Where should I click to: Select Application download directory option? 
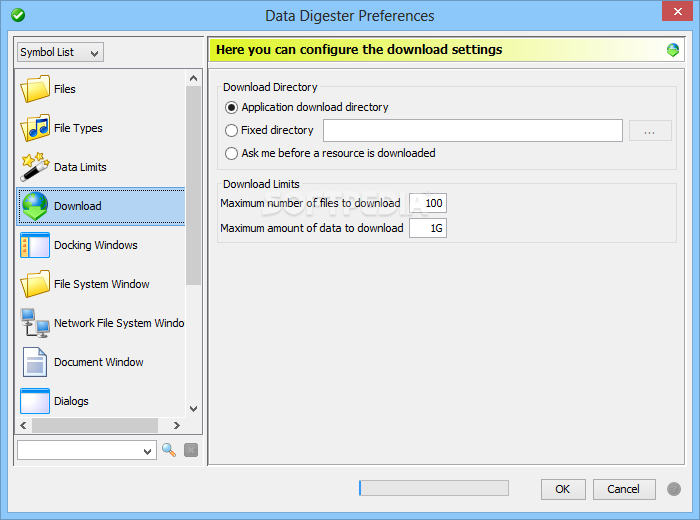click(307, 107)
